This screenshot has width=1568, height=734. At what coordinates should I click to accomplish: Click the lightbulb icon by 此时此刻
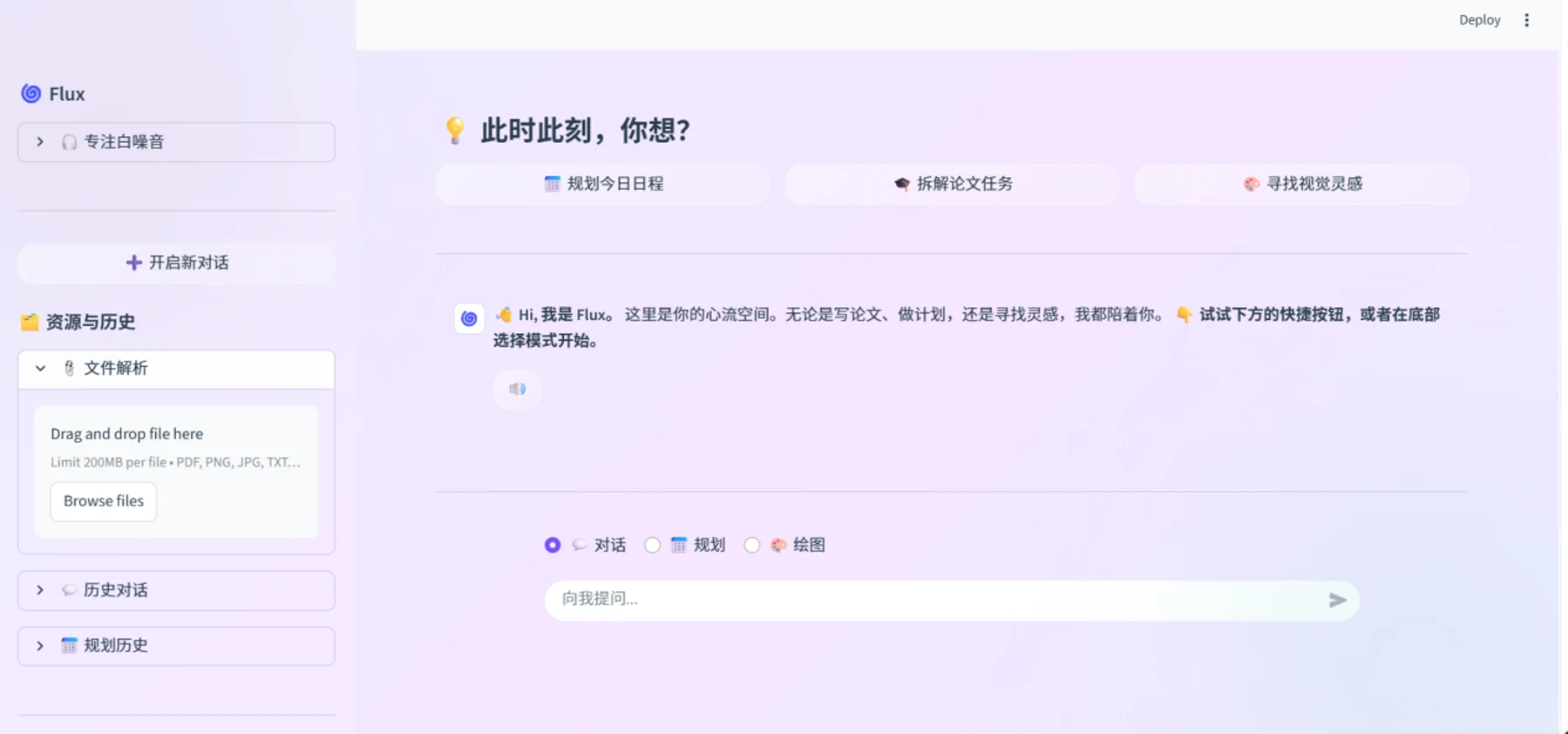click(x=455, y=130)
